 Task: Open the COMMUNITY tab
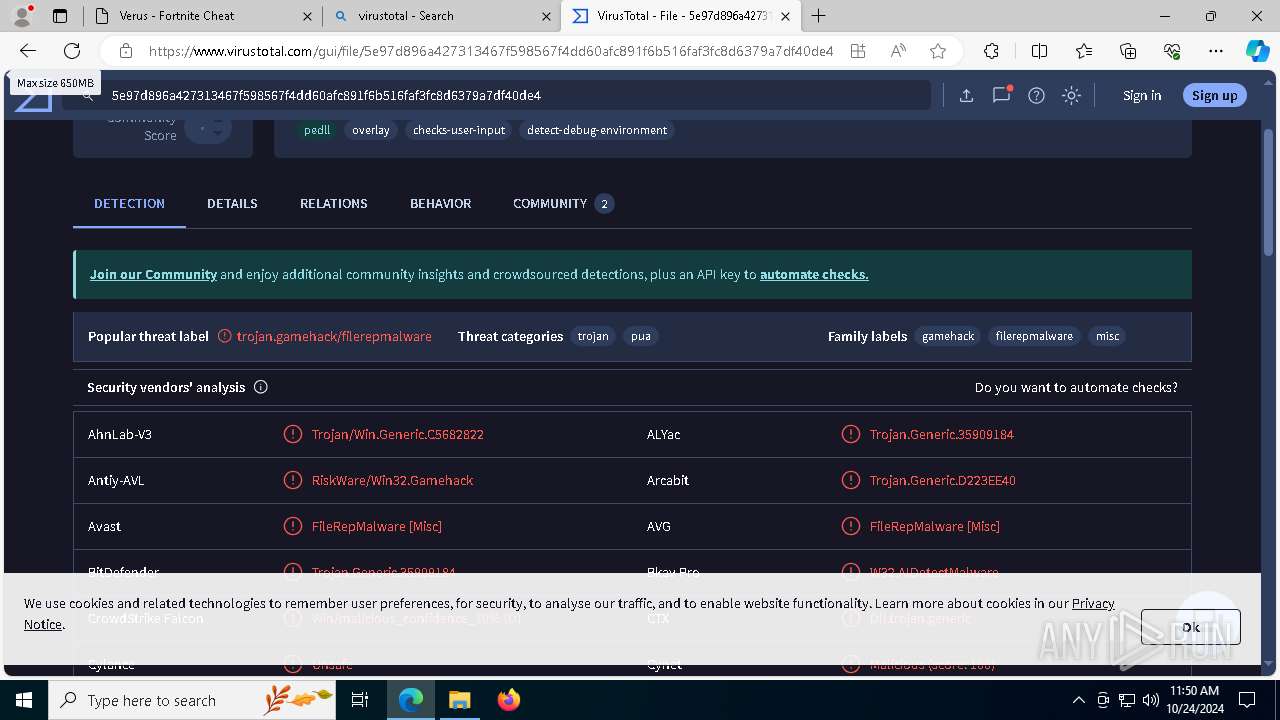pyautogui.click(x=563, y=203)
